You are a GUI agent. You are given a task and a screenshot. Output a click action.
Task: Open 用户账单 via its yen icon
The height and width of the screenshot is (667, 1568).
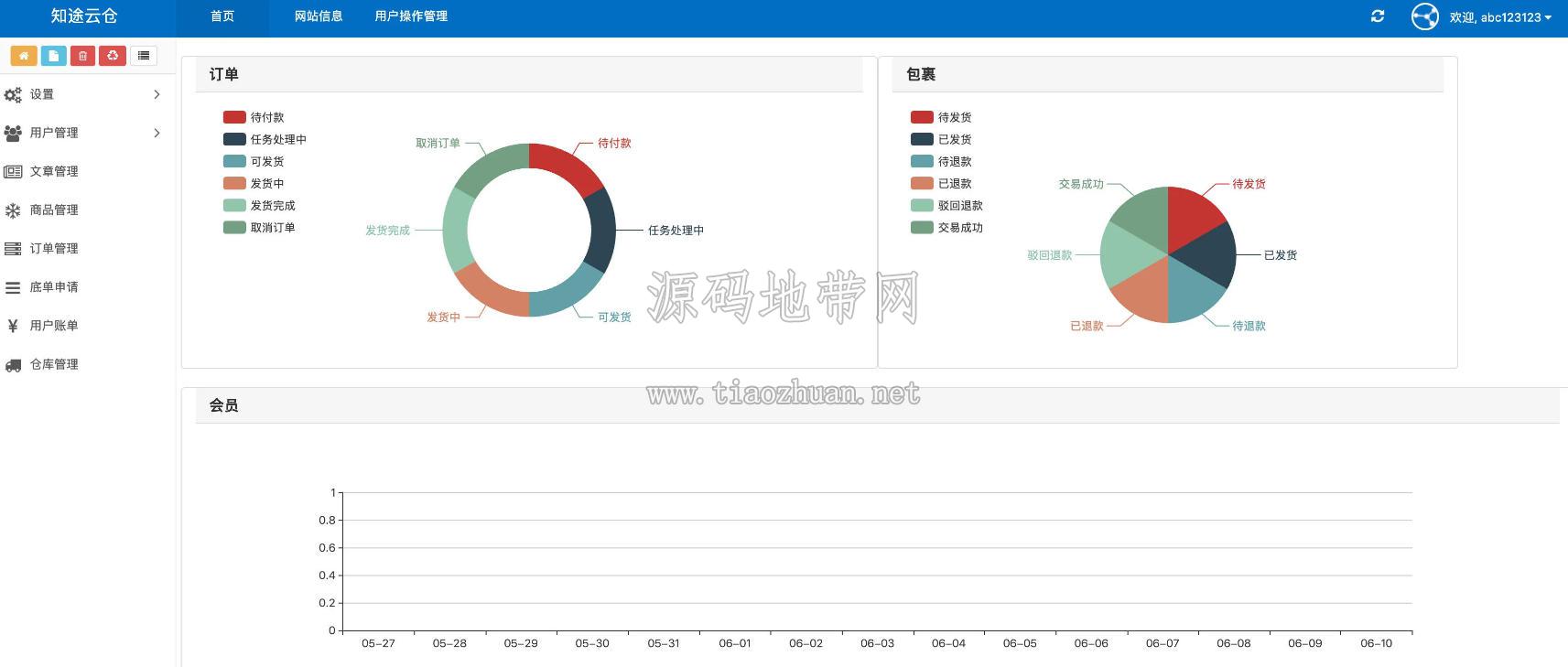[13, 326]
